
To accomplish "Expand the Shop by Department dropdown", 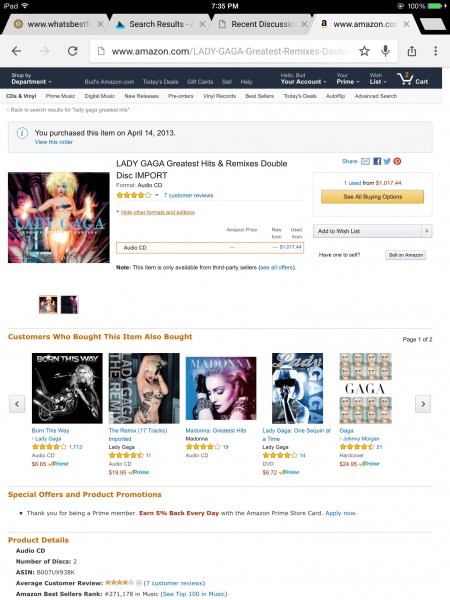I will (x=31, y=79).
